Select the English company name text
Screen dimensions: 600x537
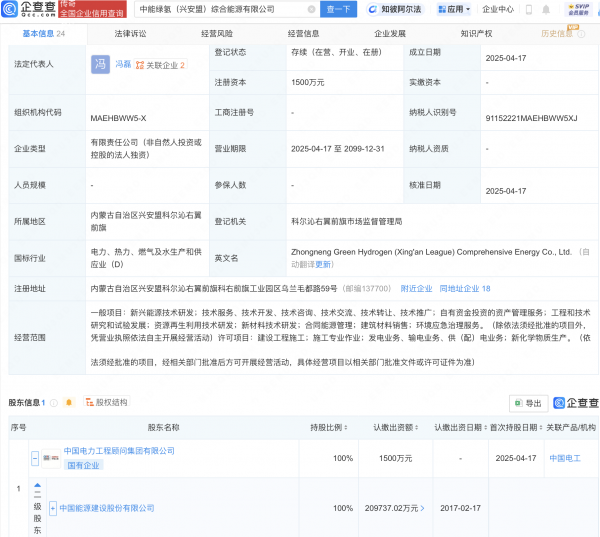click(431, 252)
